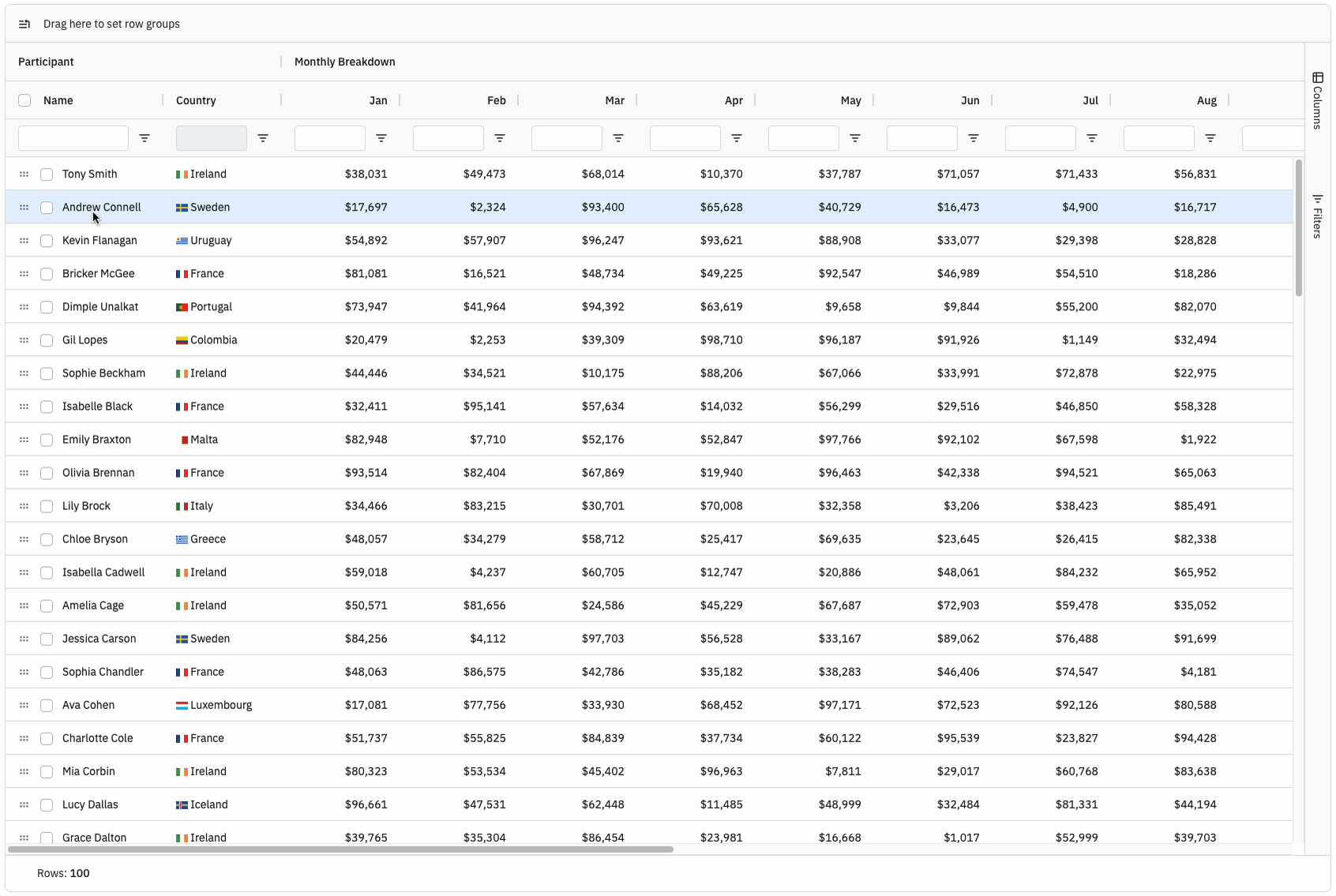Image resolution: width=1336 pixels, height=896 pixels.
Task: Sort by the Country column header
Action: click(x=196, y=100)
